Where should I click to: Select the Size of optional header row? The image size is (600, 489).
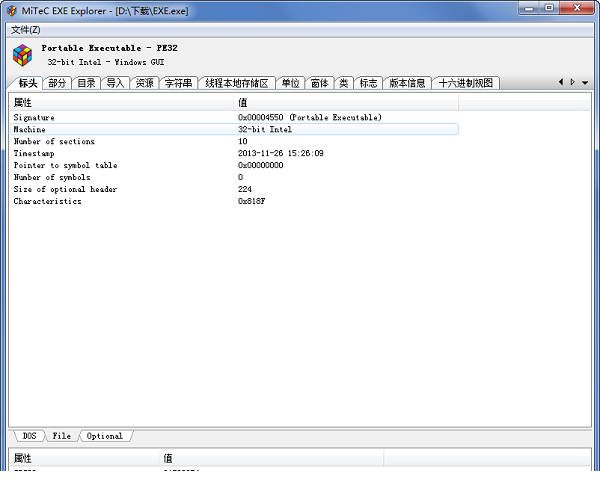click(x=234, y=189)
